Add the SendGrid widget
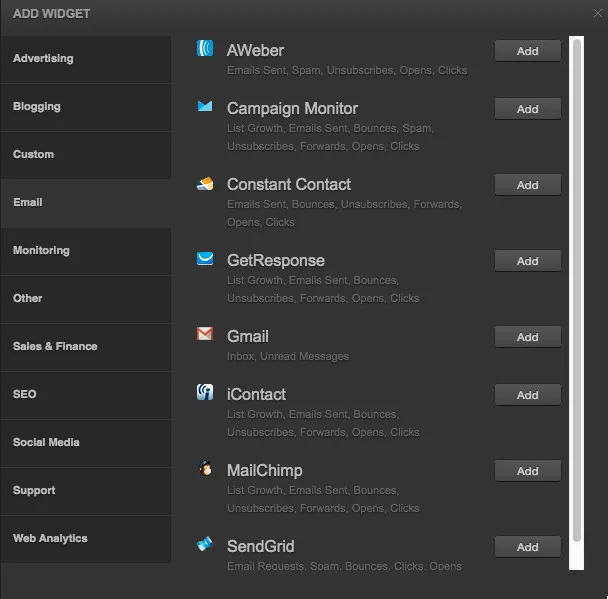 [527, 547]
